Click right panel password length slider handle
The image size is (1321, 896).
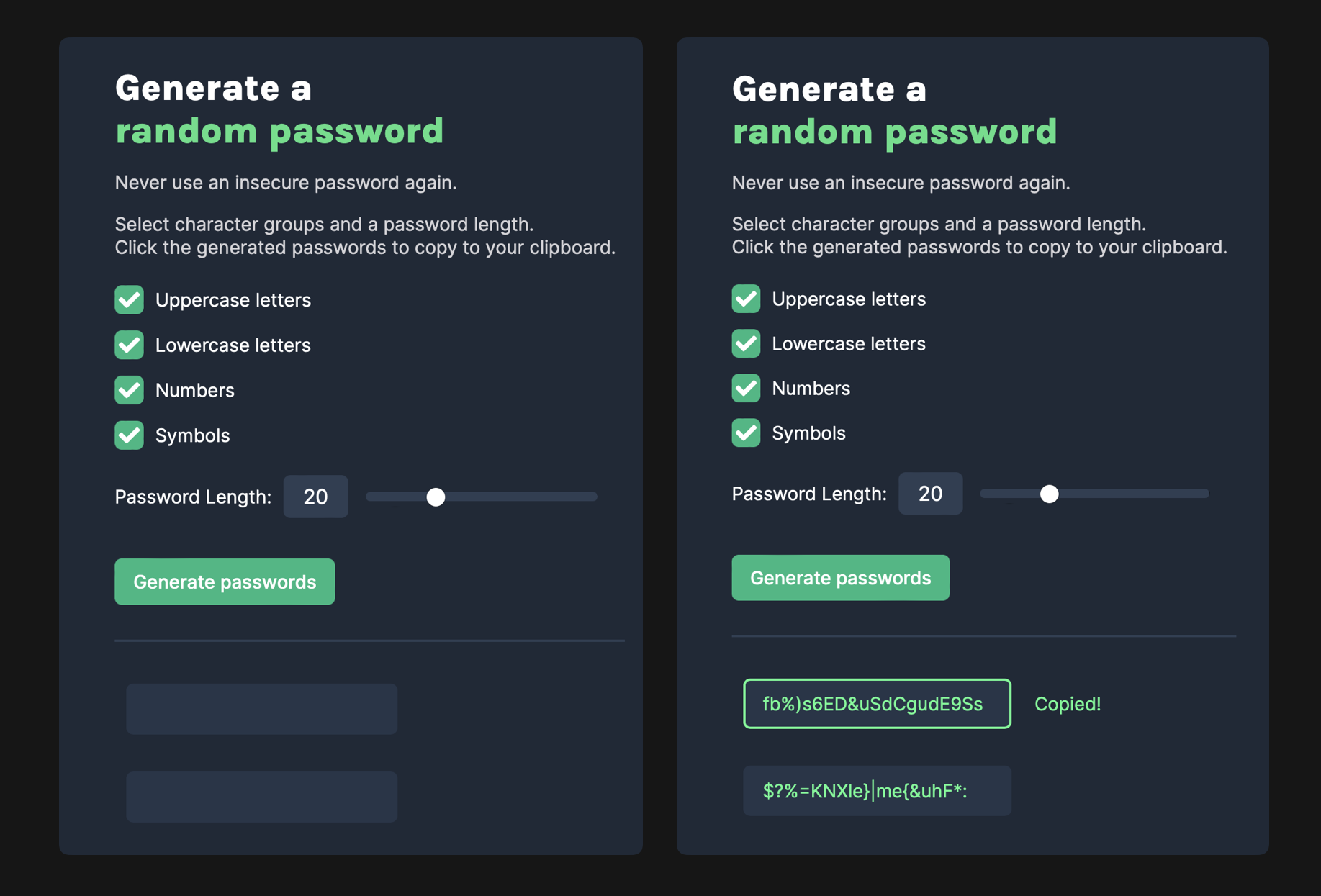click(x=1050, y=494)
